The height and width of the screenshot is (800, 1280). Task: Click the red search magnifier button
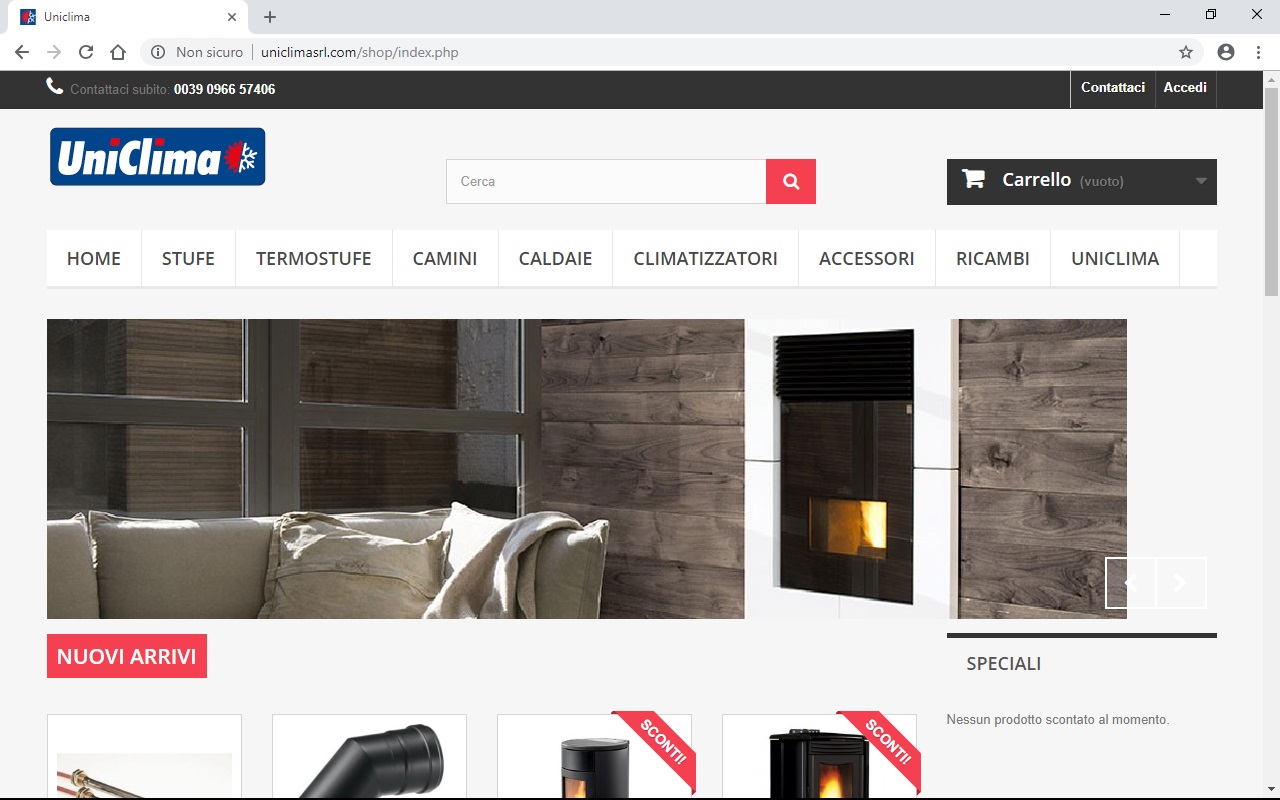pos(791,181)
